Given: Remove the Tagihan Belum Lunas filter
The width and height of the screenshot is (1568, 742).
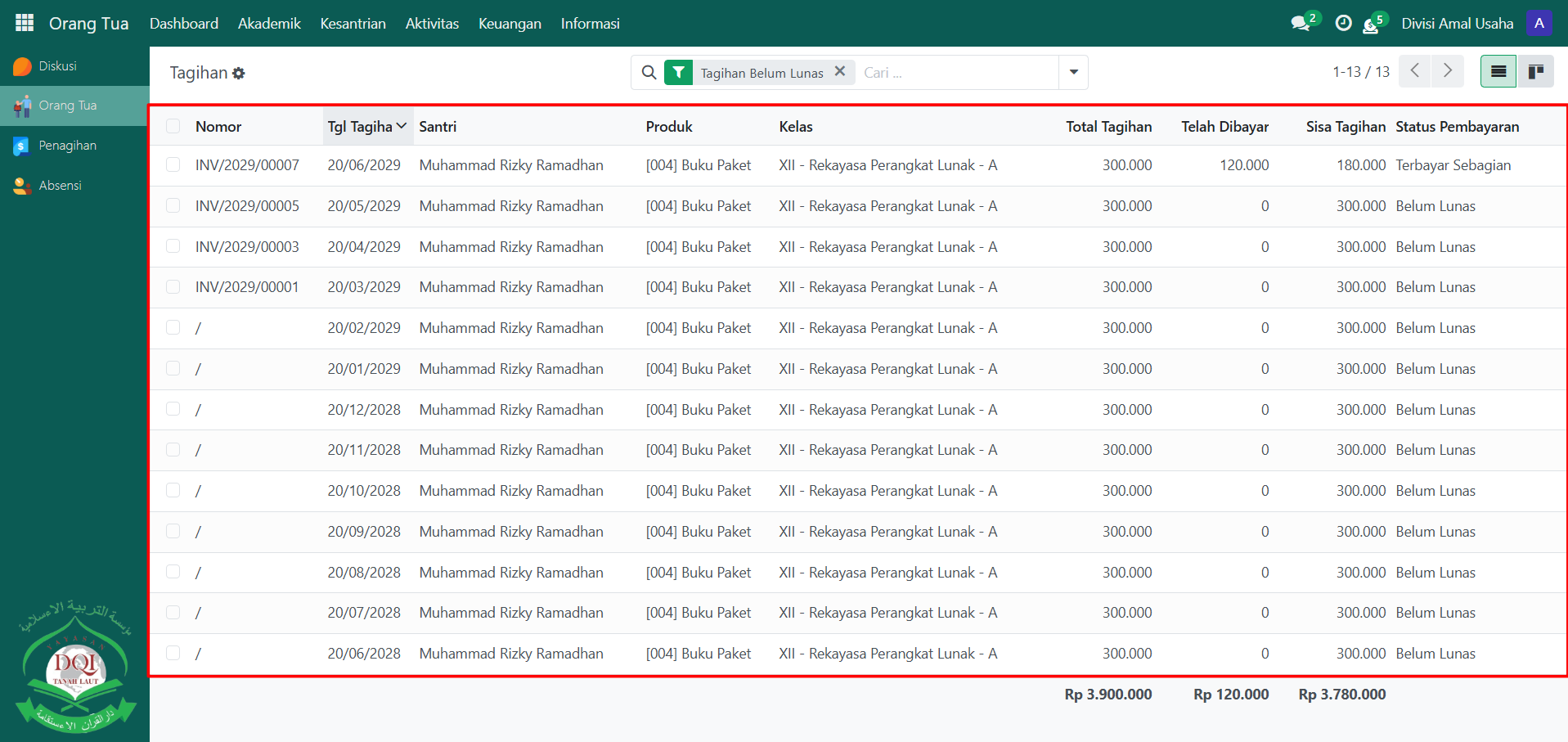Looking at the screenshot, I should click(x=839, y=72).
